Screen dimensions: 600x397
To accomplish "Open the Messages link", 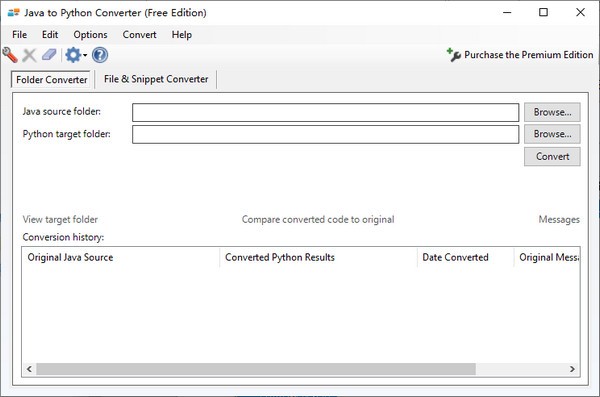I will 559,219.
